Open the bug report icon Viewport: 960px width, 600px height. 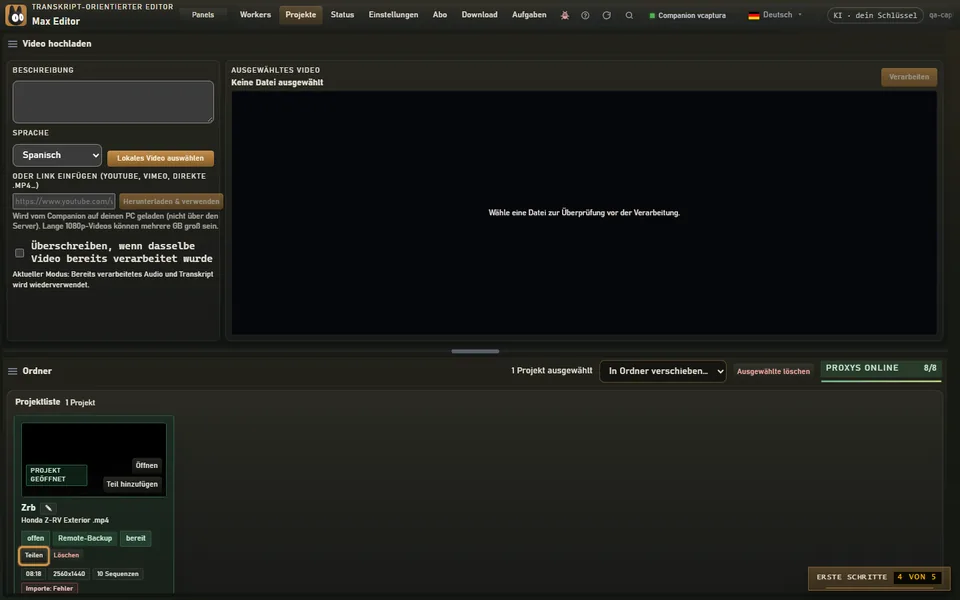(564, 15)
